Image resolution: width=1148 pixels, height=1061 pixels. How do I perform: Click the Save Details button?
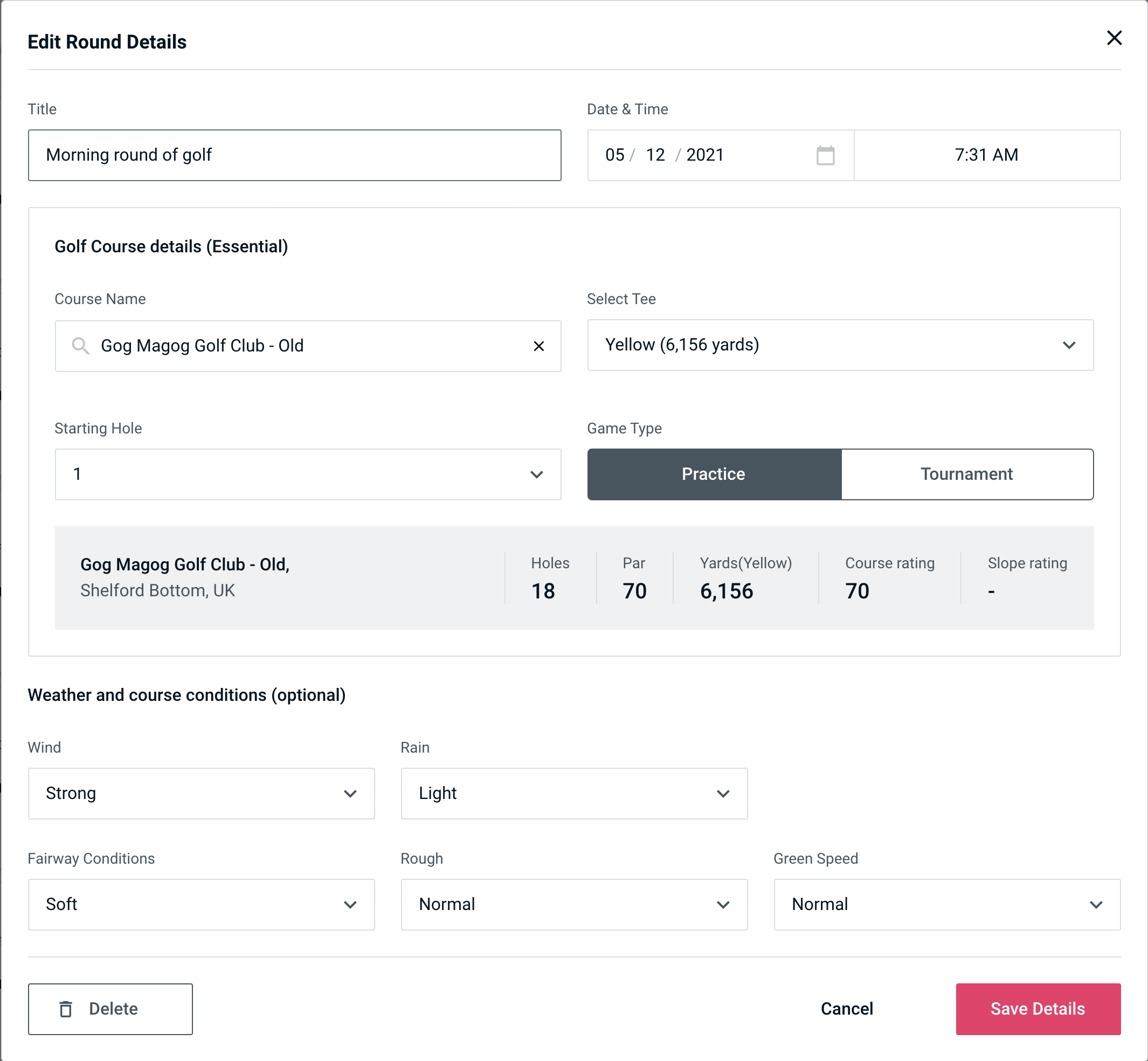pyautogui.click(x=1037, y=1009)
